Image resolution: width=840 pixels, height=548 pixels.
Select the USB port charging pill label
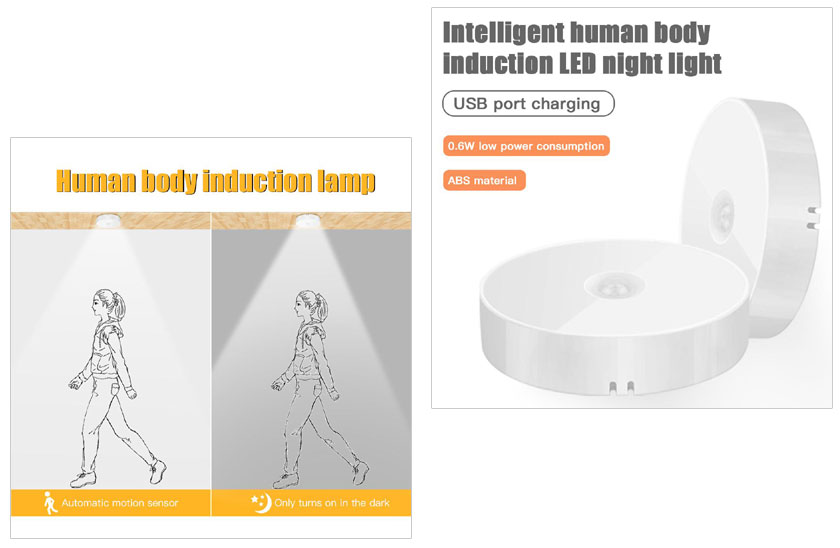coord(528,103)
